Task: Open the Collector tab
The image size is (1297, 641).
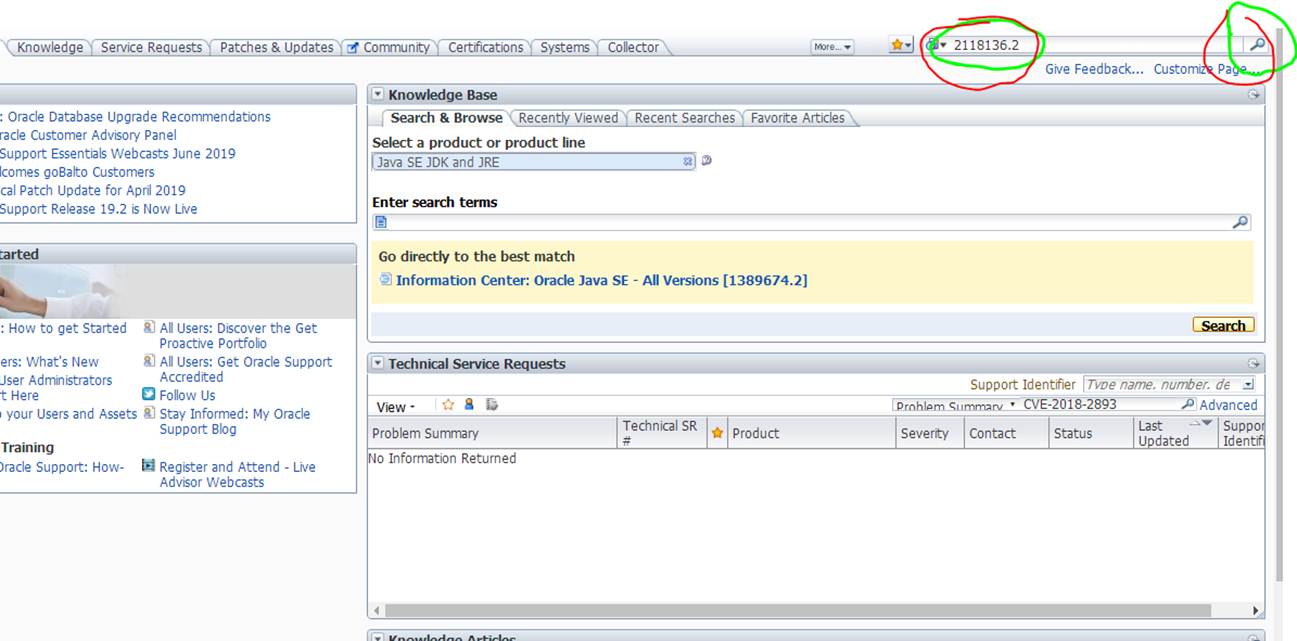Action: pyautogui.click(x=633, y=47)
